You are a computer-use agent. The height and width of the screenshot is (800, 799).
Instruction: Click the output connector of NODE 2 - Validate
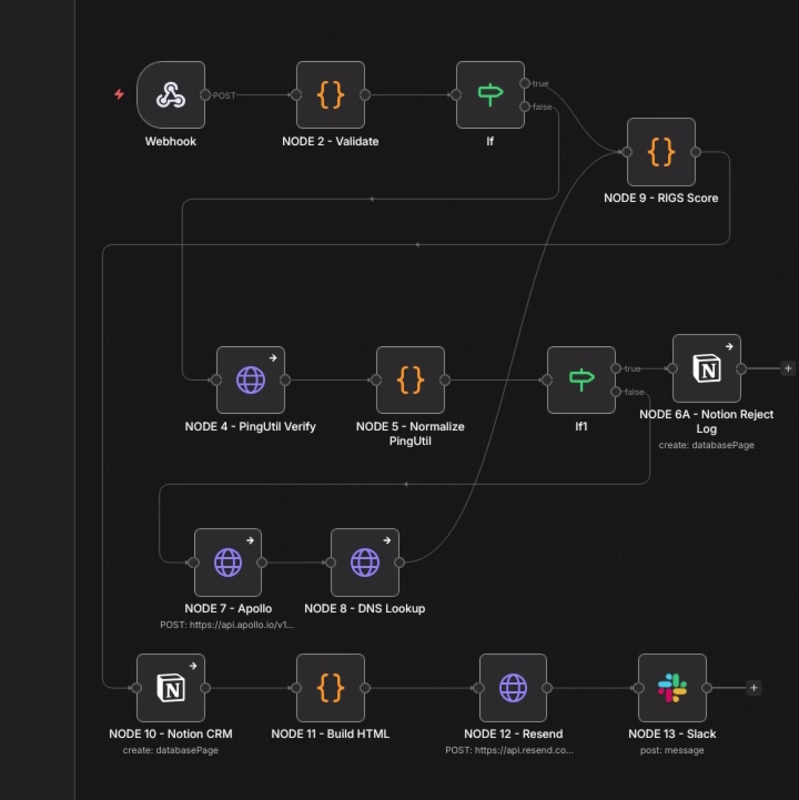click(x=365, y=95)
